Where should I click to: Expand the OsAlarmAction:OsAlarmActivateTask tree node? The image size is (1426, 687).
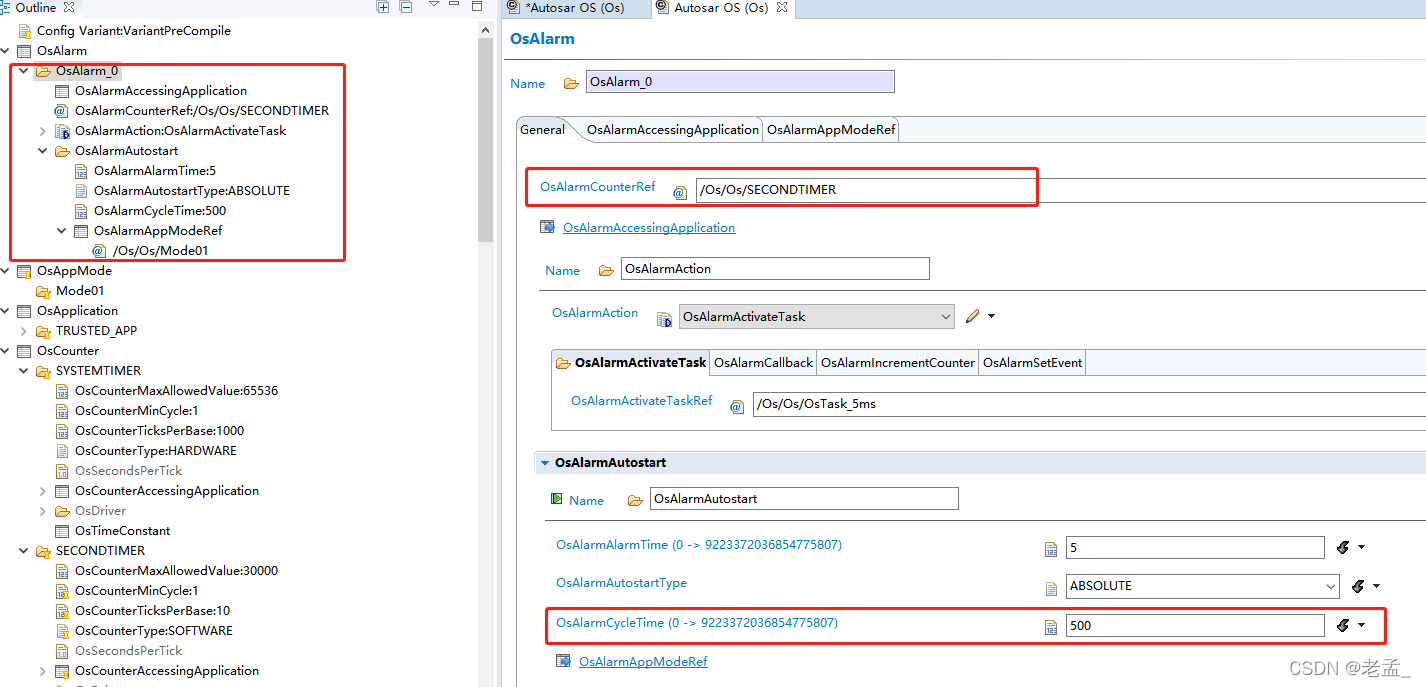[42, 131]
